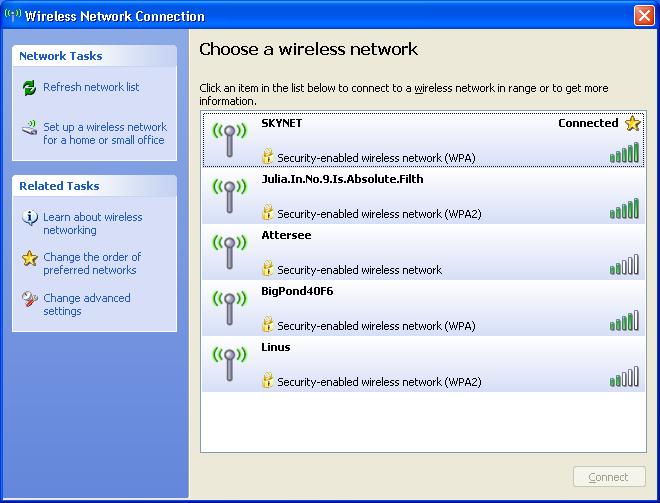Click the antenna icon for Julia.In.No.9.Is.Absolute.Filth
The height and width of the screenshot is (503, 660).
point(229,195)
